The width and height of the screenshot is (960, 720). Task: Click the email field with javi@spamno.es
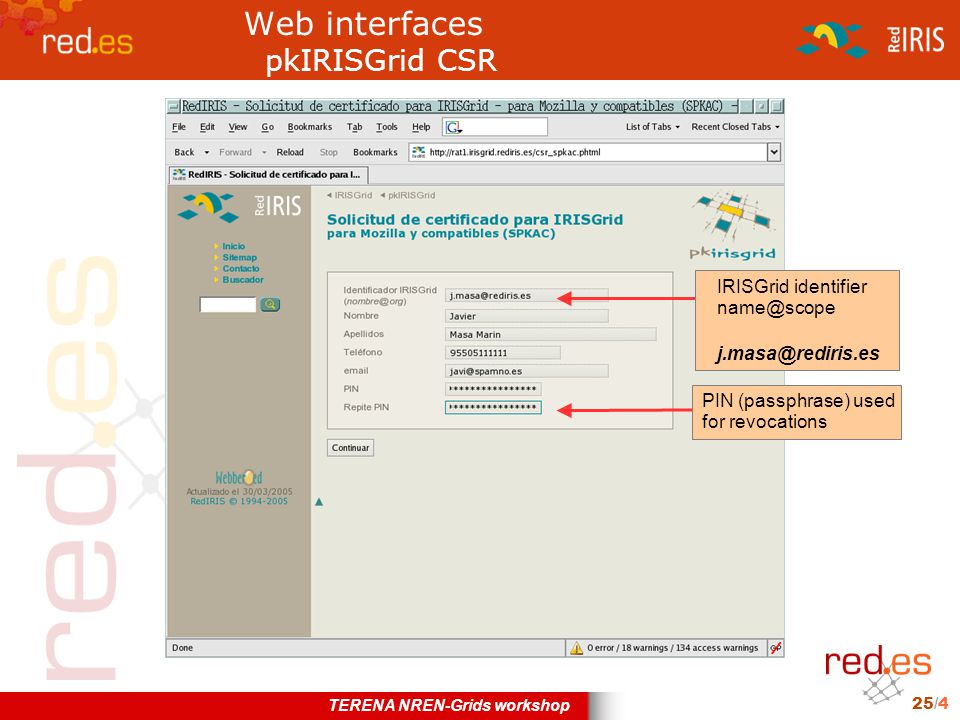coord(527,371)
